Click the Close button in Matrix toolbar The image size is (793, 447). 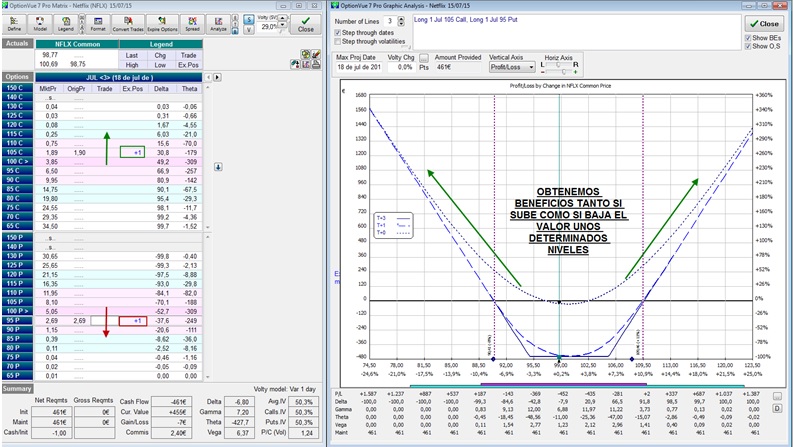pyautogui.click(x=306, y=23)
